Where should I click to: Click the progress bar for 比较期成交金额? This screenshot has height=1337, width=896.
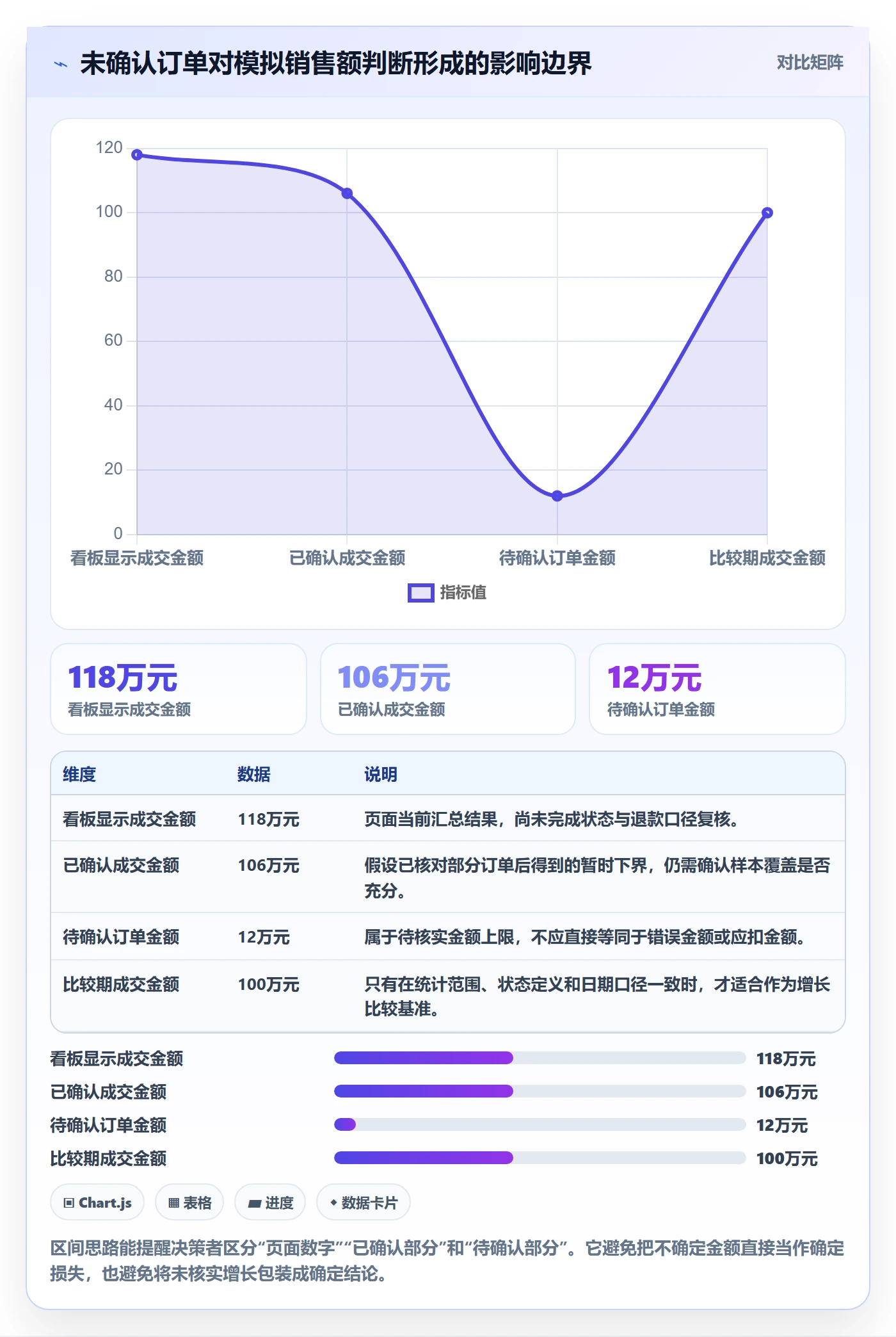coord(540,1158)
